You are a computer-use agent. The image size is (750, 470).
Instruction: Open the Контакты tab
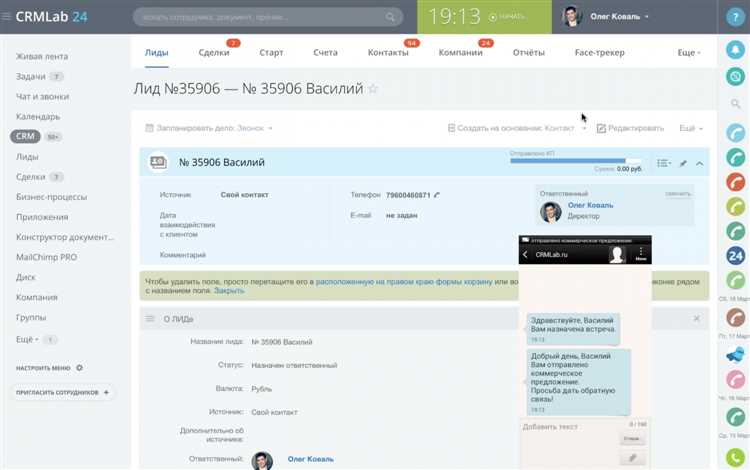(x=388, y=53)
